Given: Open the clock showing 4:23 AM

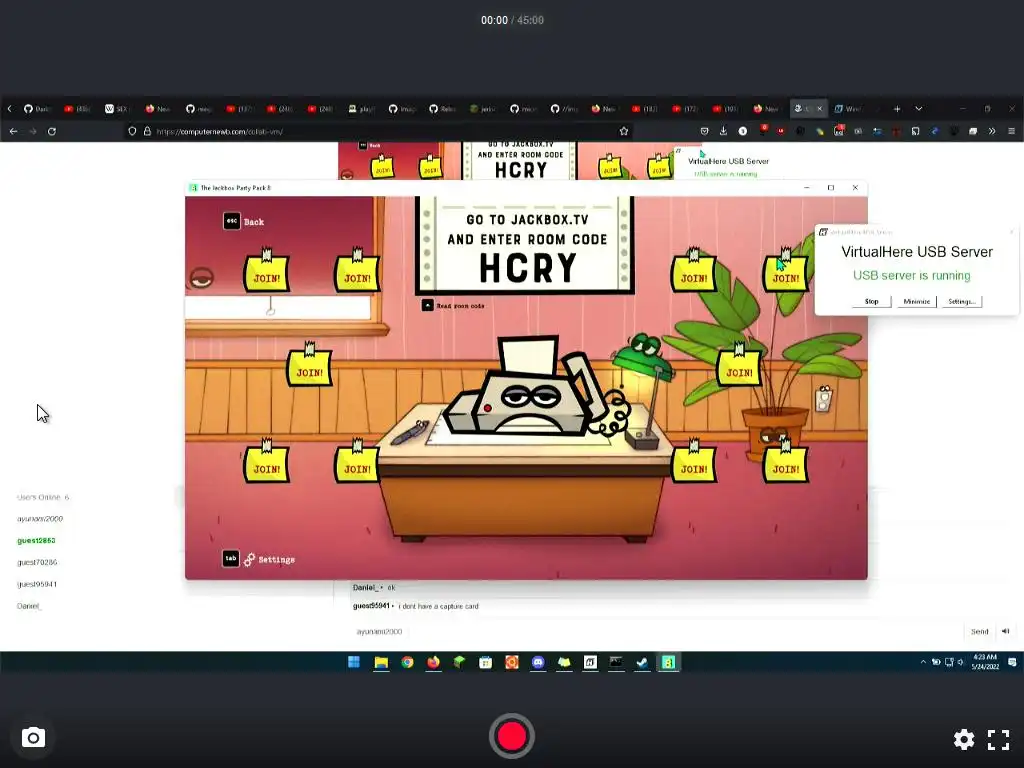Looking at the screenshot, I should pos(985,662).
